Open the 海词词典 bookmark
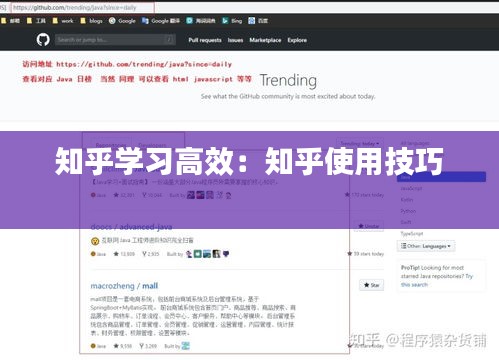This screenshot has width=499, height=360. [x=201, y=21]
